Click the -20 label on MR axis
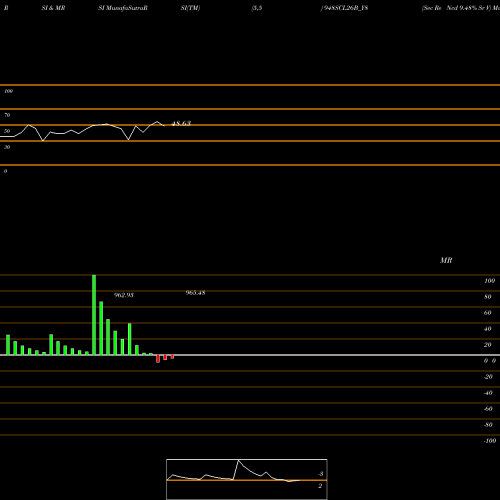This screenshot has height=500, width=500. pyautogui.click(x=488, y=377)
